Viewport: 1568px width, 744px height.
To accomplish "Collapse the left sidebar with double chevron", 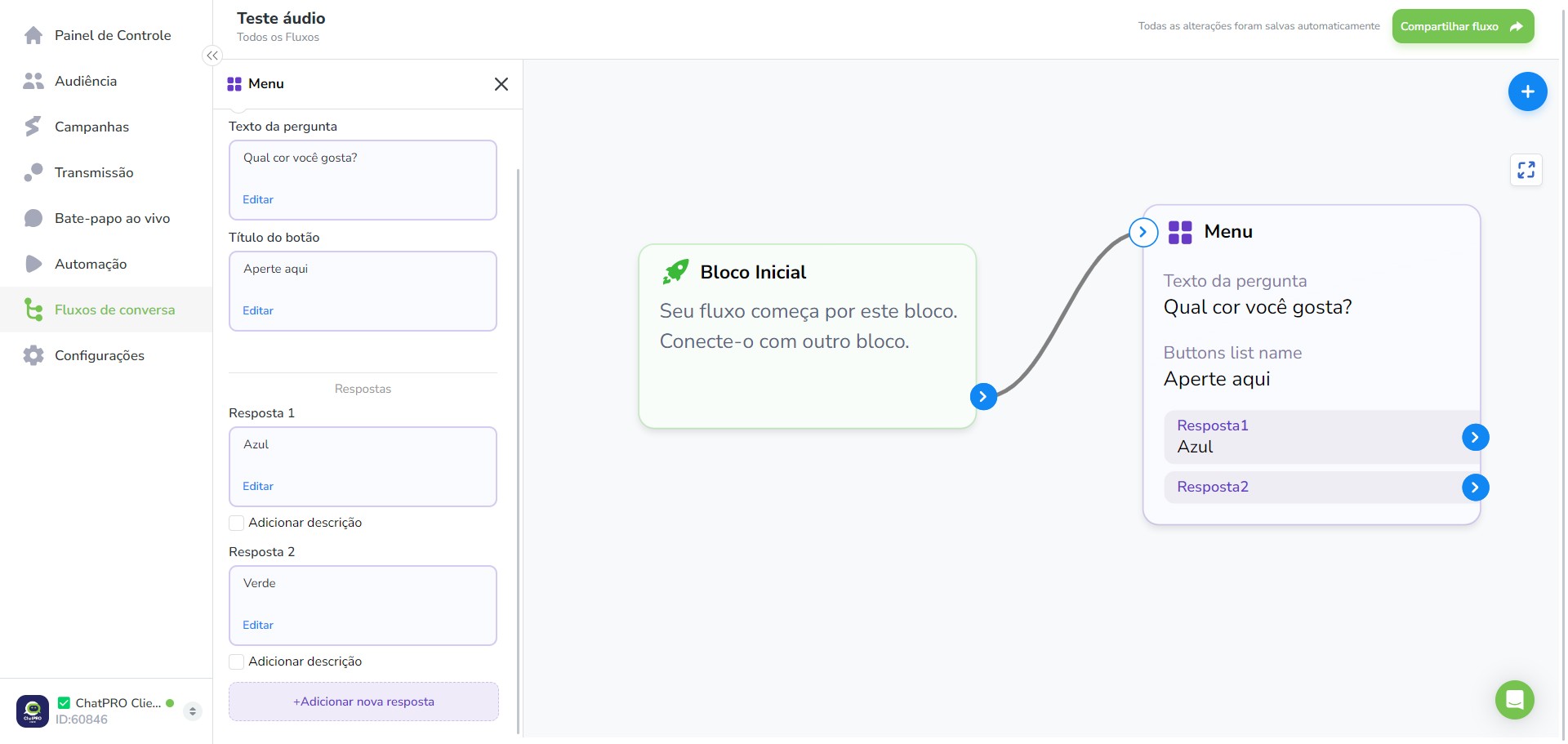I will coord(212,56).
